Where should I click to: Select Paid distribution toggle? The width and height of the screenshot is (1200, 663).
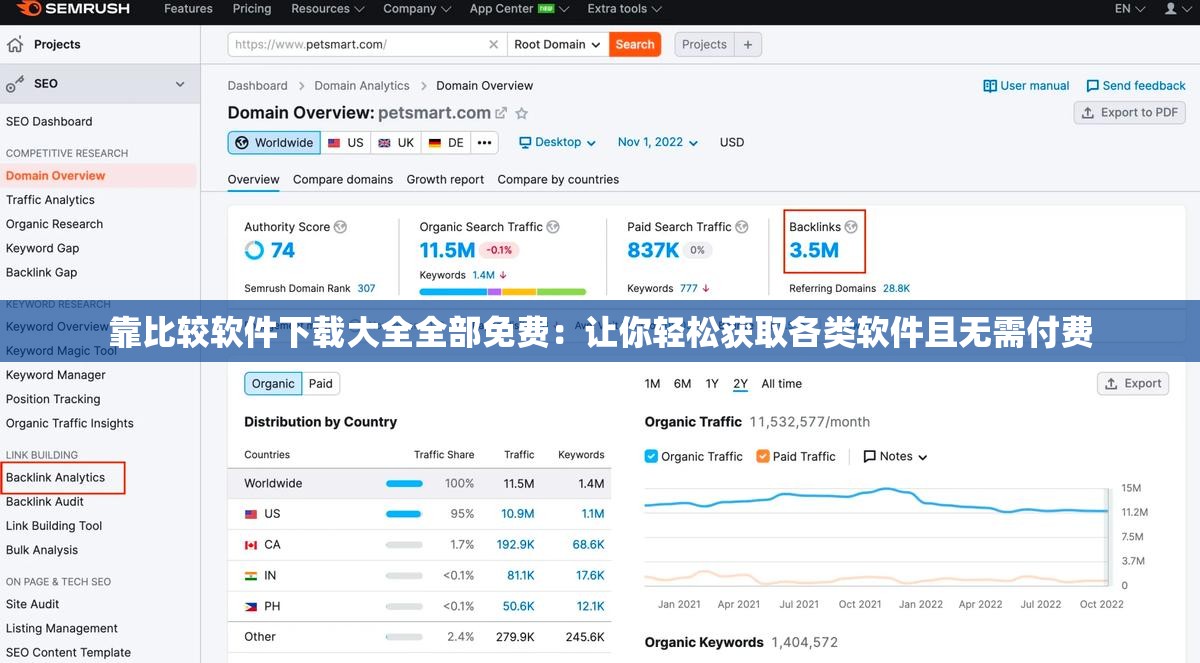(x=321, y=384)
